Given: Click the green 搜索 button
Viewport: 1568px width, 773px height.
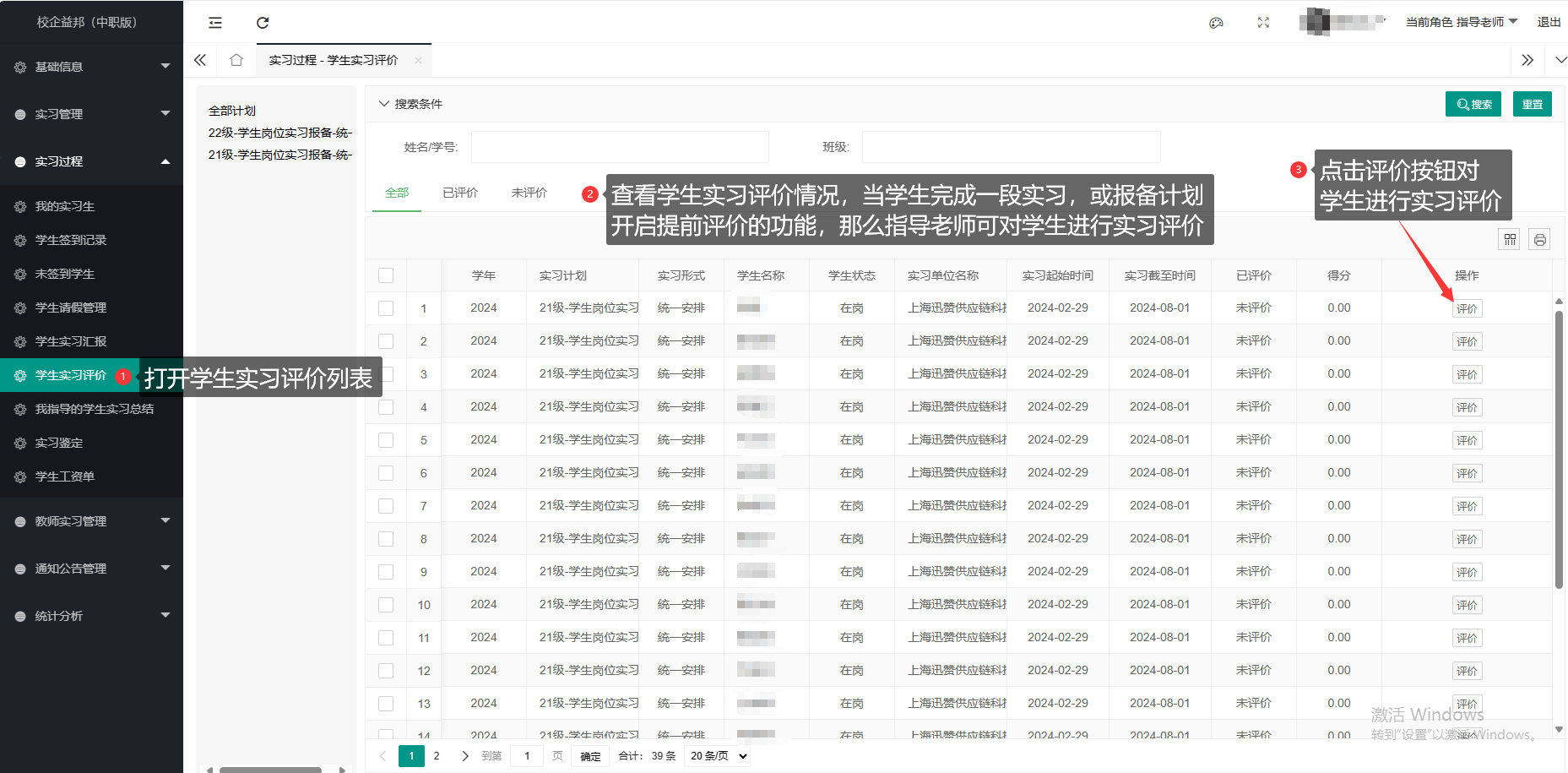Looking at the screenshot, I should coord(1473,104).
